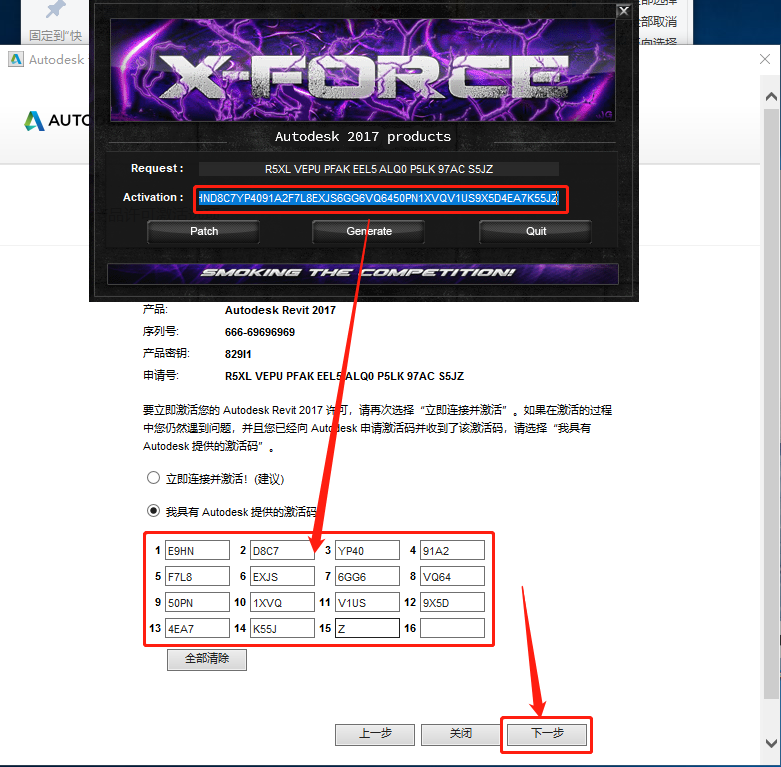Click activation field 8 containing VQ64
This screenshot has height=767, width=781.
pyautogui.click(x=452, y=576)
